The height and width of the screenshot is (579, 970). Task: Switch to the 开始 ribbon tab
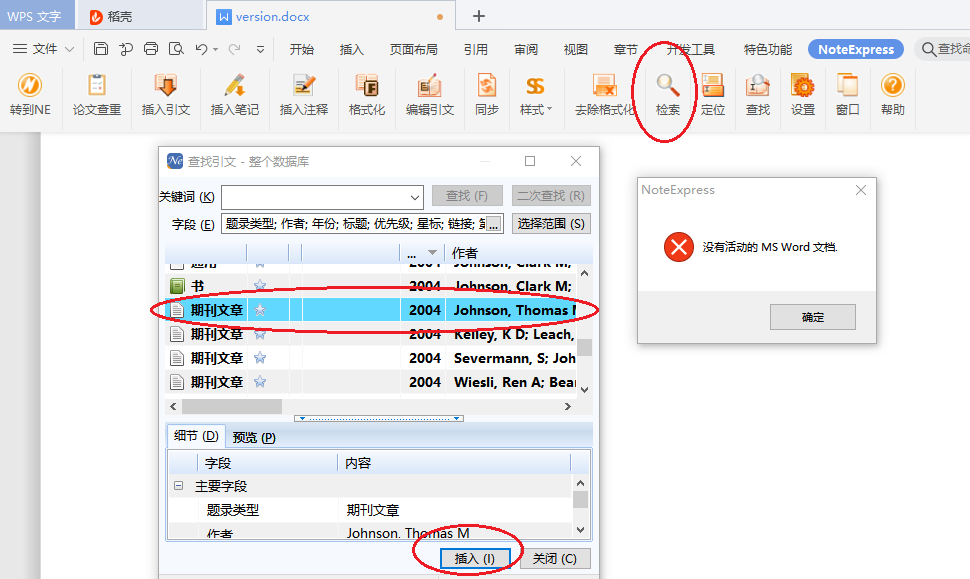(x=302, y=49)
